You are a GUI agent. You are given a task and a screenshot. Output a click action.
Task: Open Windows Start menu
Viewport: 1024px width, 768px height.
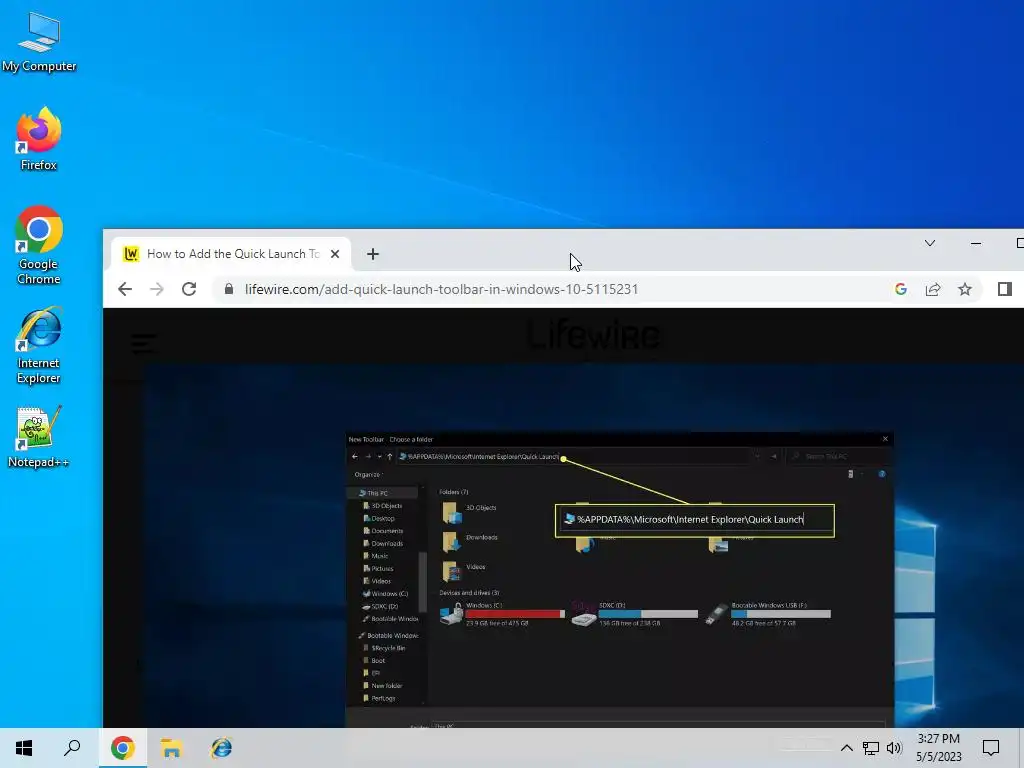(24, 748)
